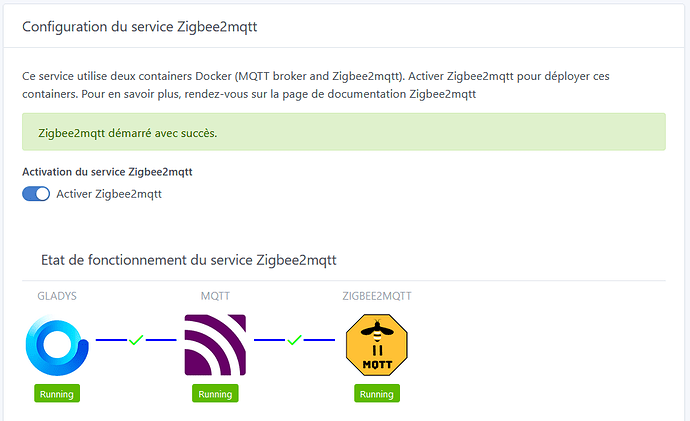
Task: Click the blue line right of Gladys icon
Action: pyautogui.click(x=108, y=340)
